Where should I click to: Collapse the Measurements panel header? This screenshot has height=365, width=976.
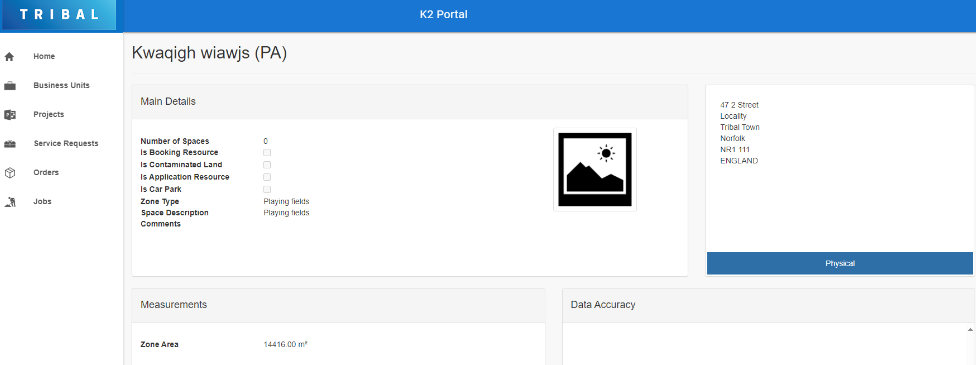click(339, 305)
